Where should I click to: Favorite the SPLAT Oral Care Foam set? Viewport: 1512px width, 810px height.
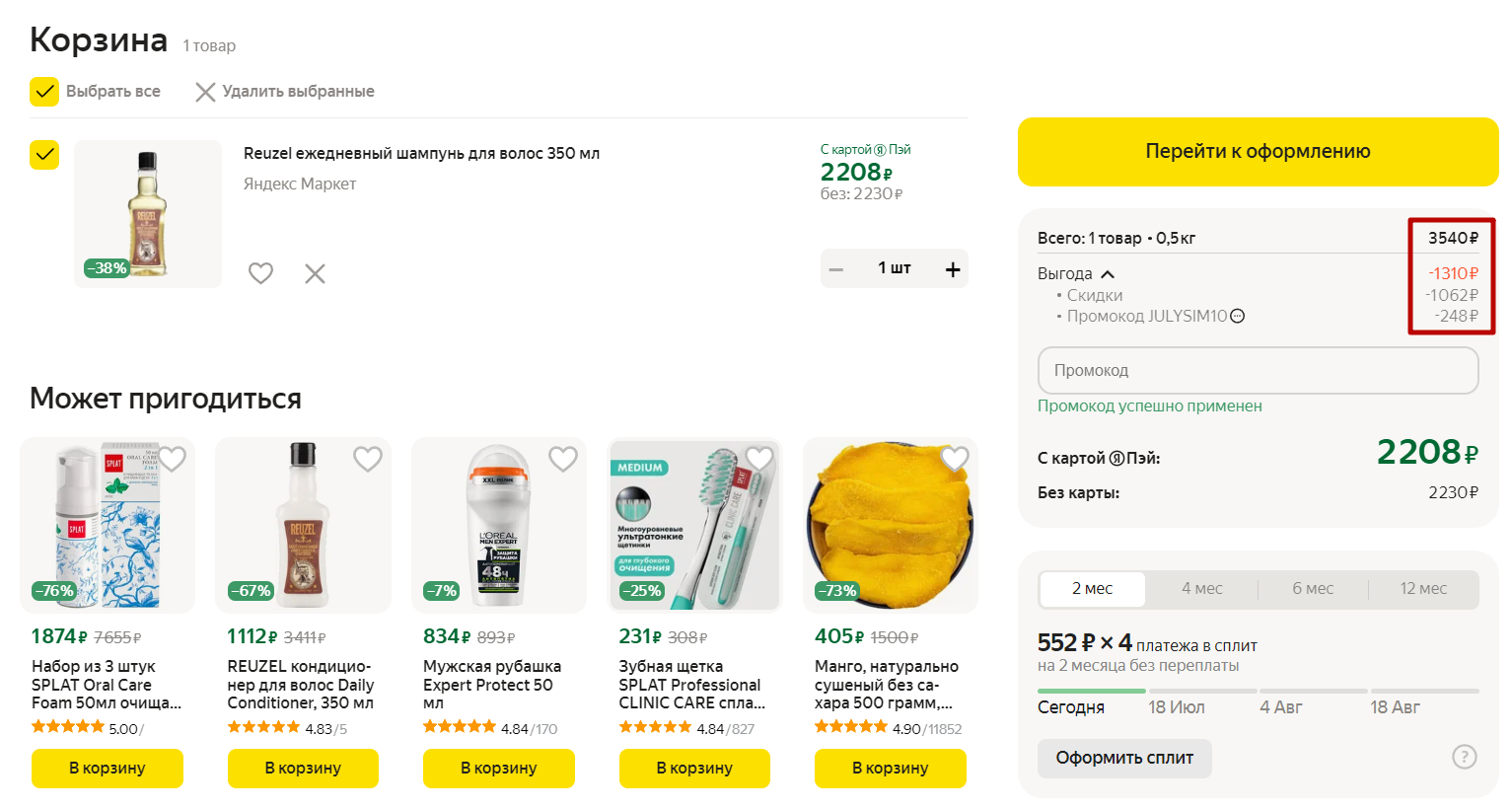pos(173,459)
